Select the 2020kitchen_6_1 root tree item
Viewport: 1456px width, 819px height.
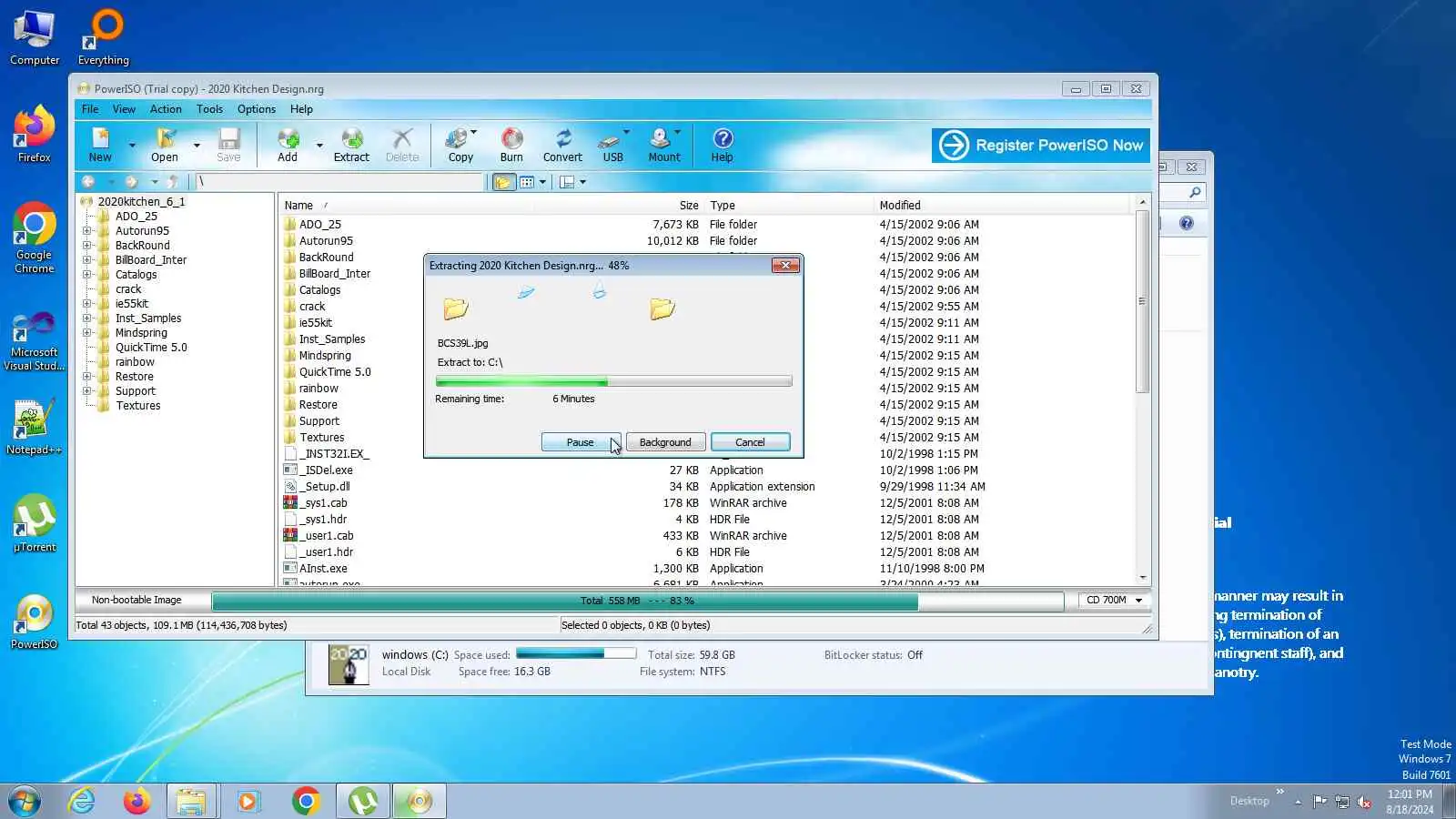click(x=141, y=202)
